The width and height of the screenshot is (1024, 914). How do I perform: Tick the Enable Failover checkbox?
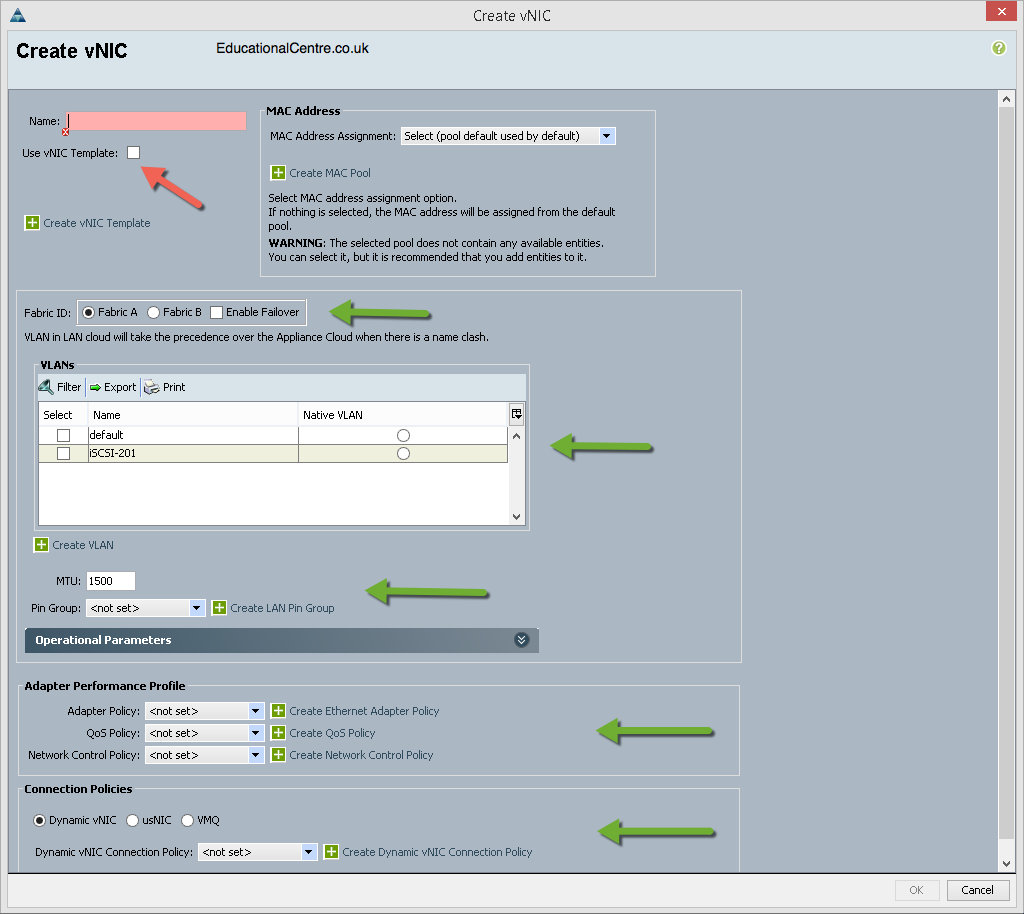coord(217,312)
